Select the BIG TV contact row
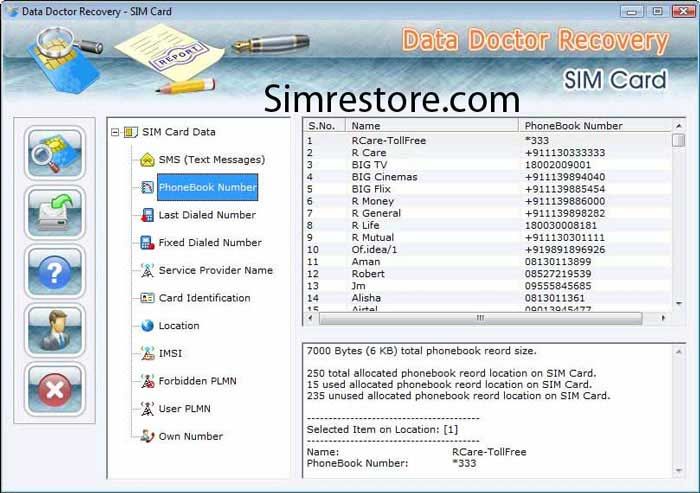700x493 pixels. tap(488, 165)
